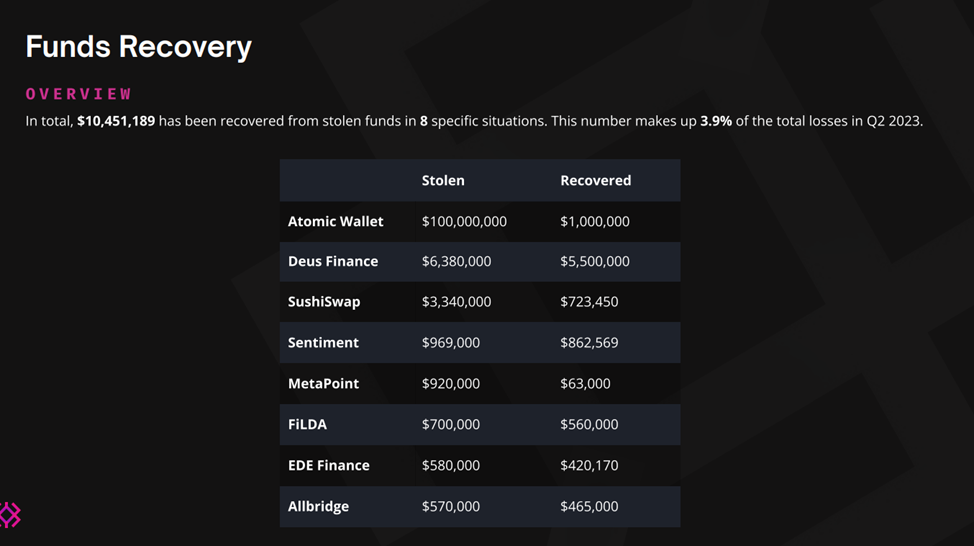The image size is (974, 546).
Task: Click the Deus Finance row label
Action: 333,261
